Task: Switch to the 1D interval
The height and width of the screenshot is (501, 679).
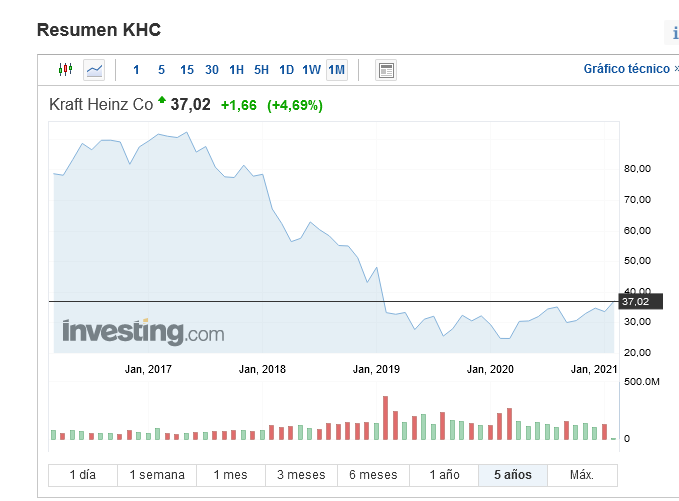Action: pos(286,70)
